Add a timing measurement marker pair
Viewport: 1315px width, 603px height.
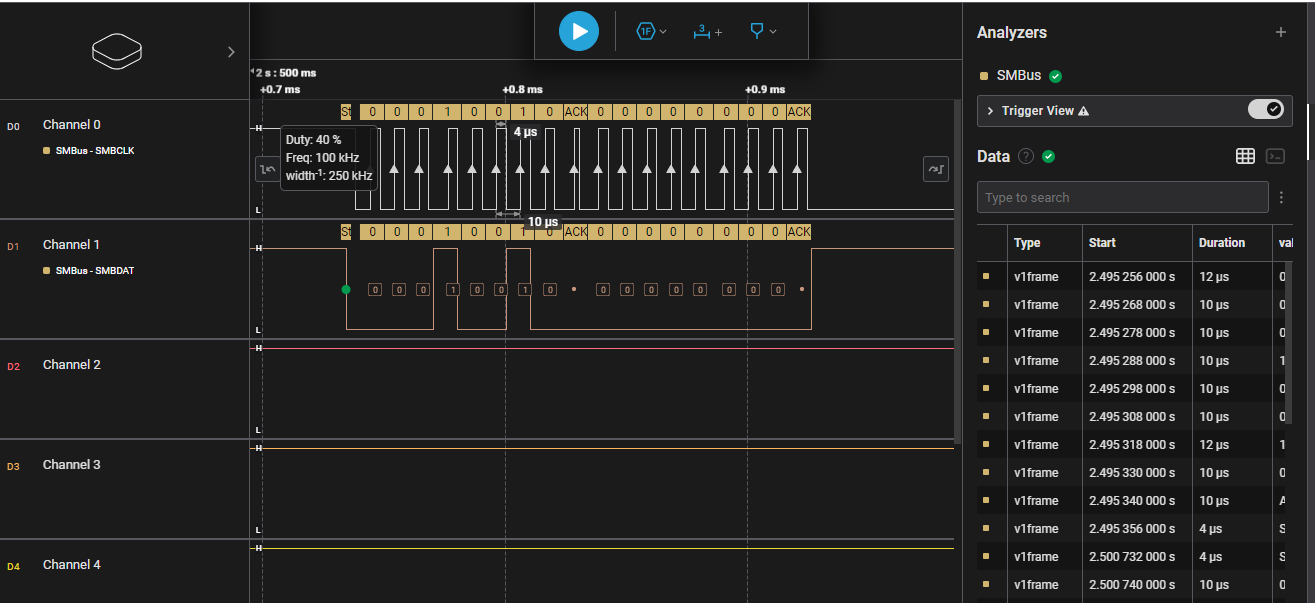coord(707,31)
